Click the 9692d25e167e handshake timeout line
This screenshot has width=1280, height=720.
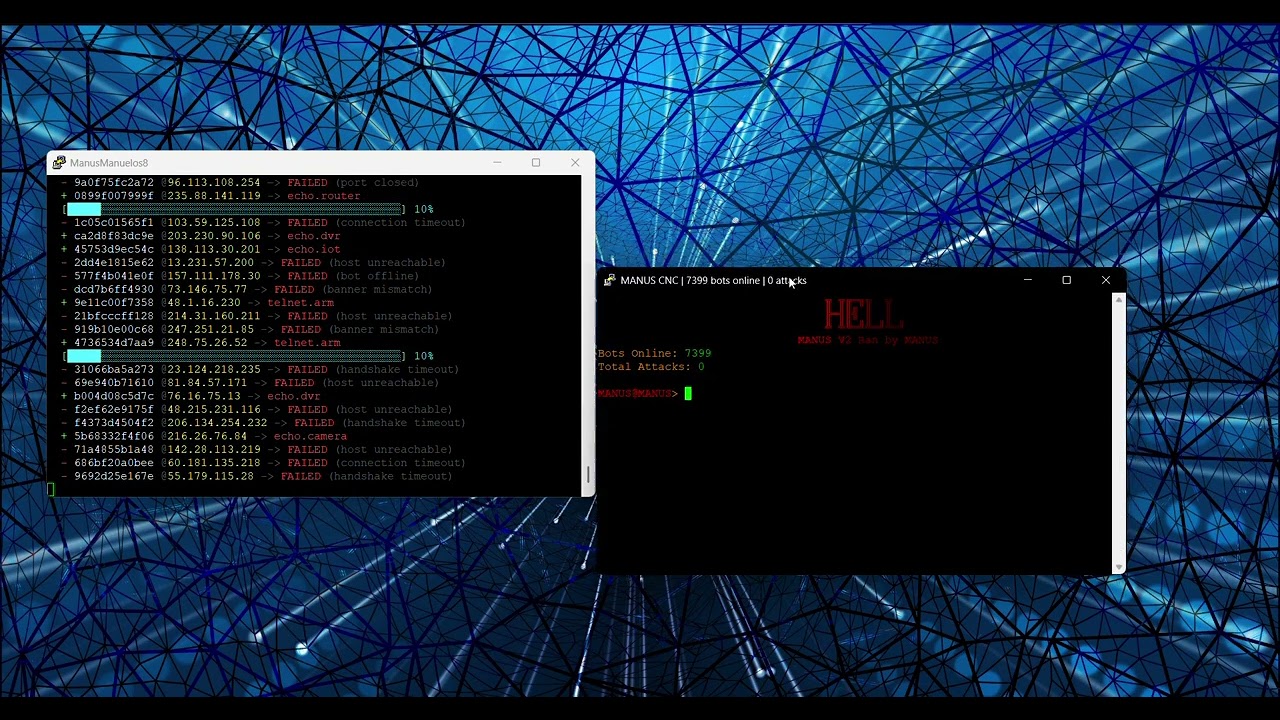click(x=257, y=476)
